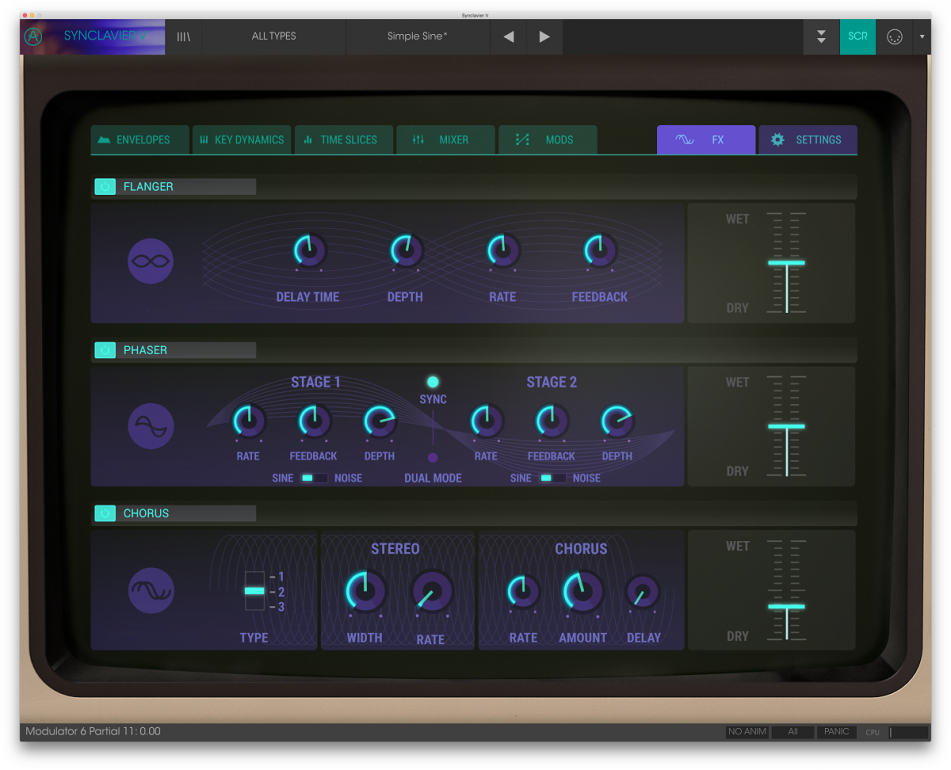Open the ALL TYPES filter dropdown

point(273,36)
